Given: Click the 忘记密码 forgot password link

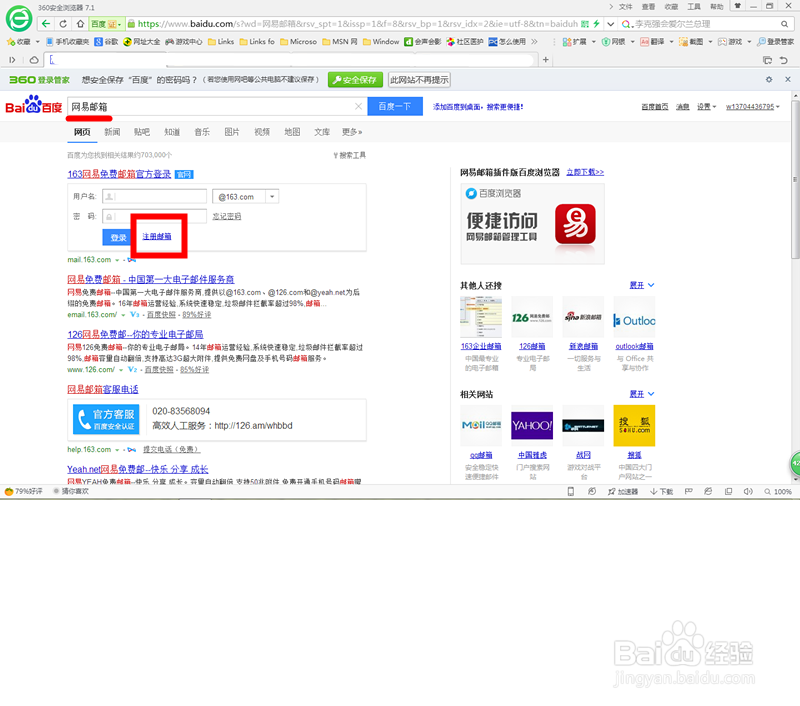Looking at the screenshot, I should (x=227, y=216).
